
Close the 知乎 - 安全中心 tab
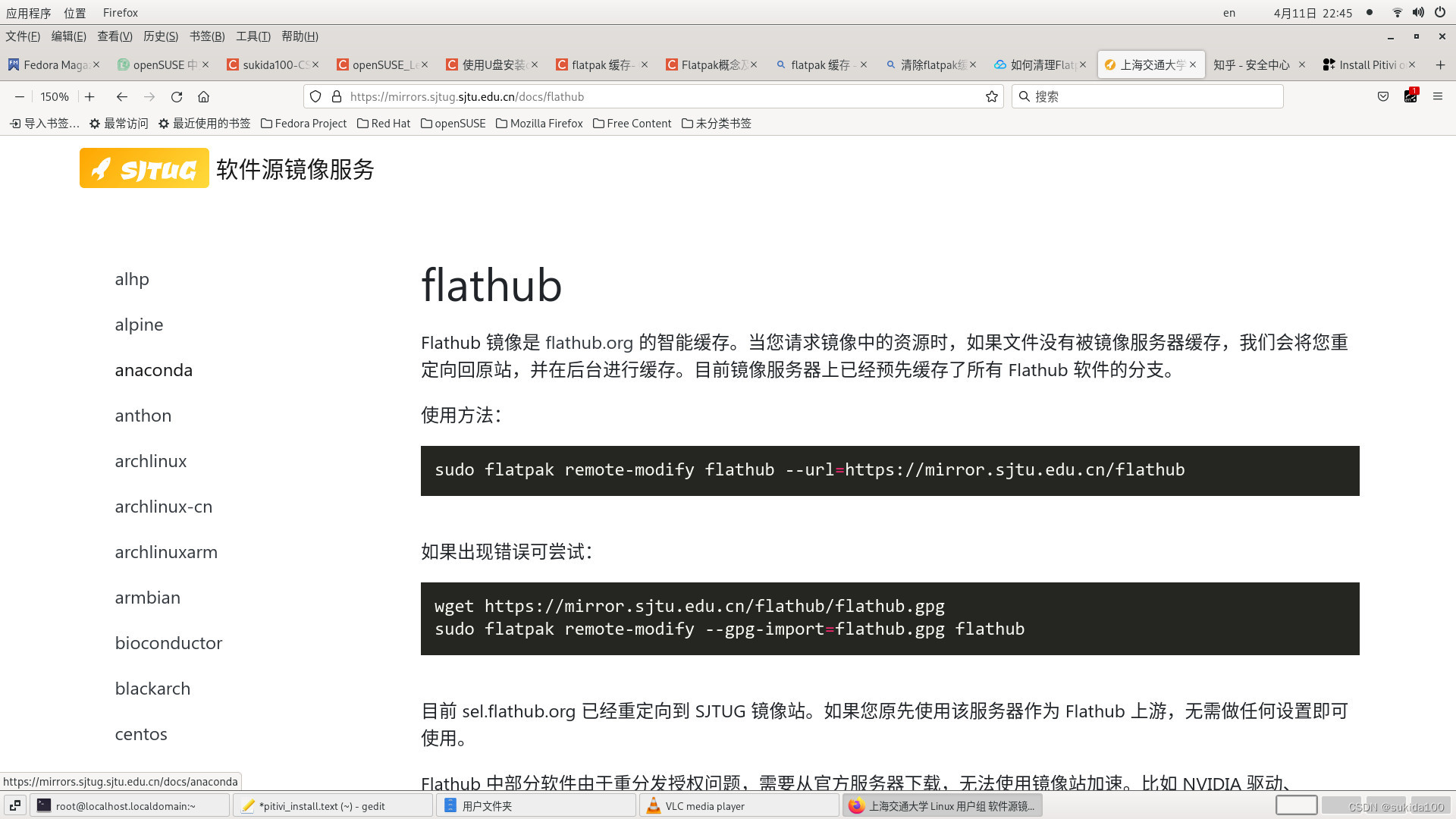tap(1302, 64)
